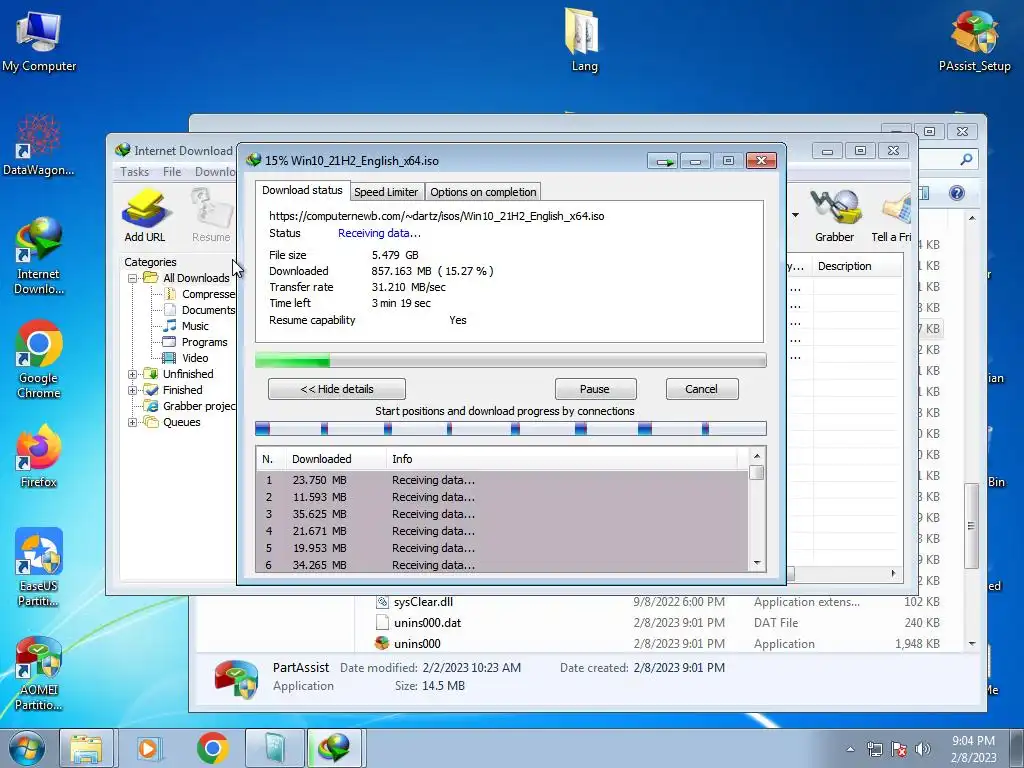Open the Downloads menu in IDM
The width and height of the screenshot is (1024, 768).
[x=216, y=172]
